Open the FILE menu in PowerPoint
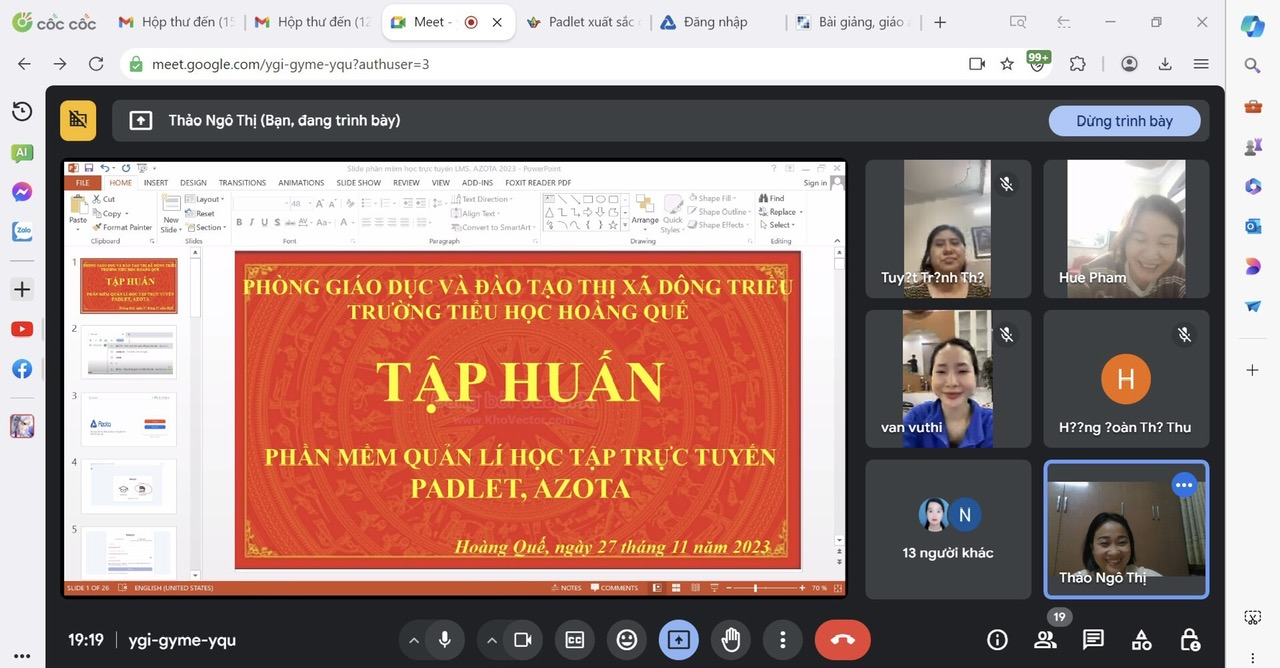Screen dimensions: 1280x668 click(83, 183)
